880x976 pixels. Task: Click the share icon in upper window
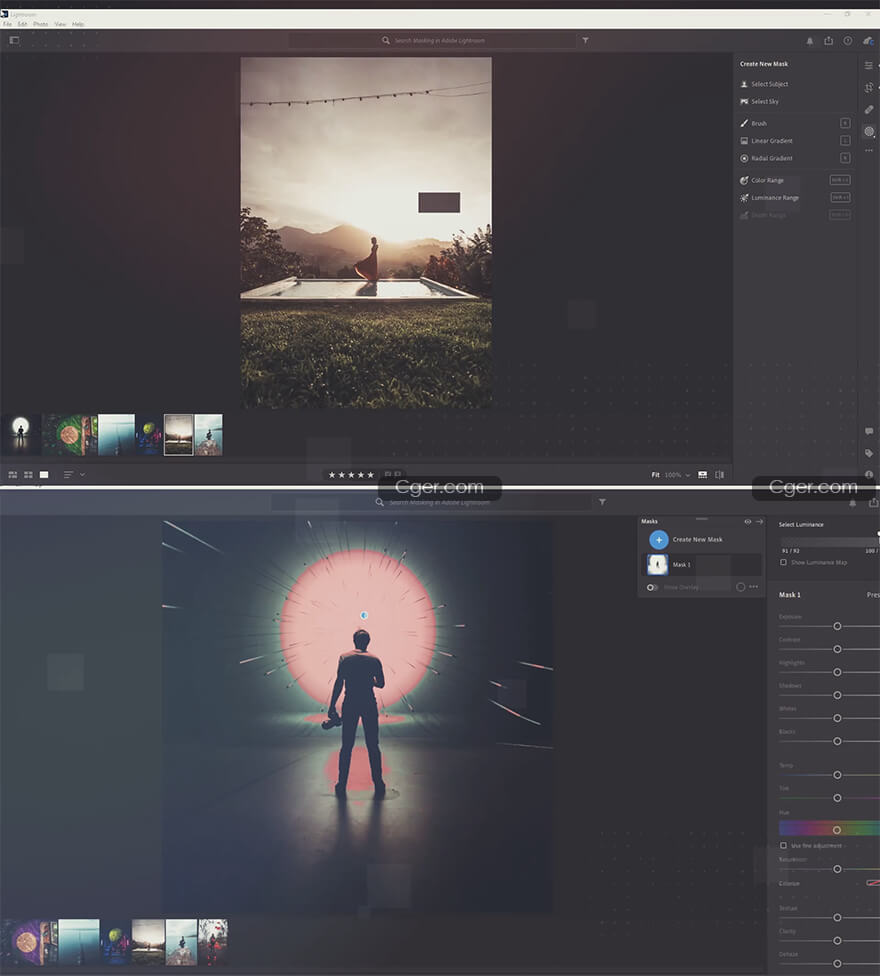click(x=828, y=40)
